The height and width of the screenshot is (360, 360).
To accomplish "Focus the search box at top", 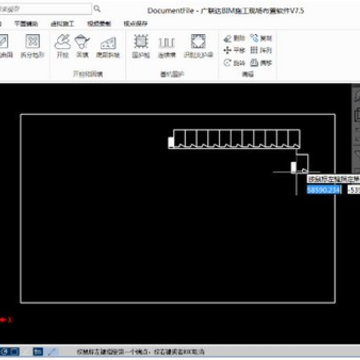I will [45, 9].
